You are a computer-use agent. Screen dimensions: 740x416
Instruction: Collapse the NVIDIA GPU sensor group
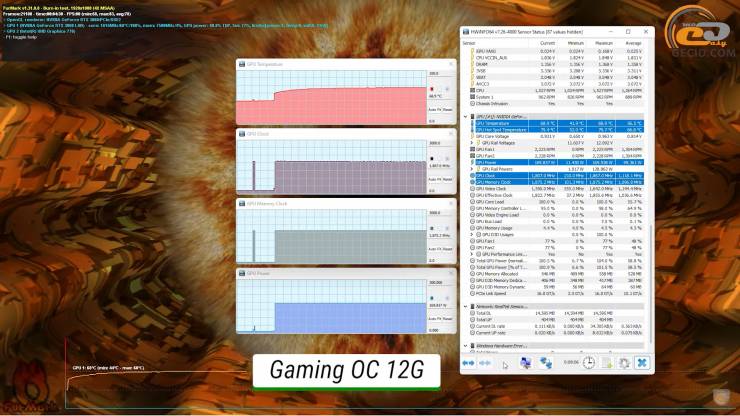tap(466, 117)
